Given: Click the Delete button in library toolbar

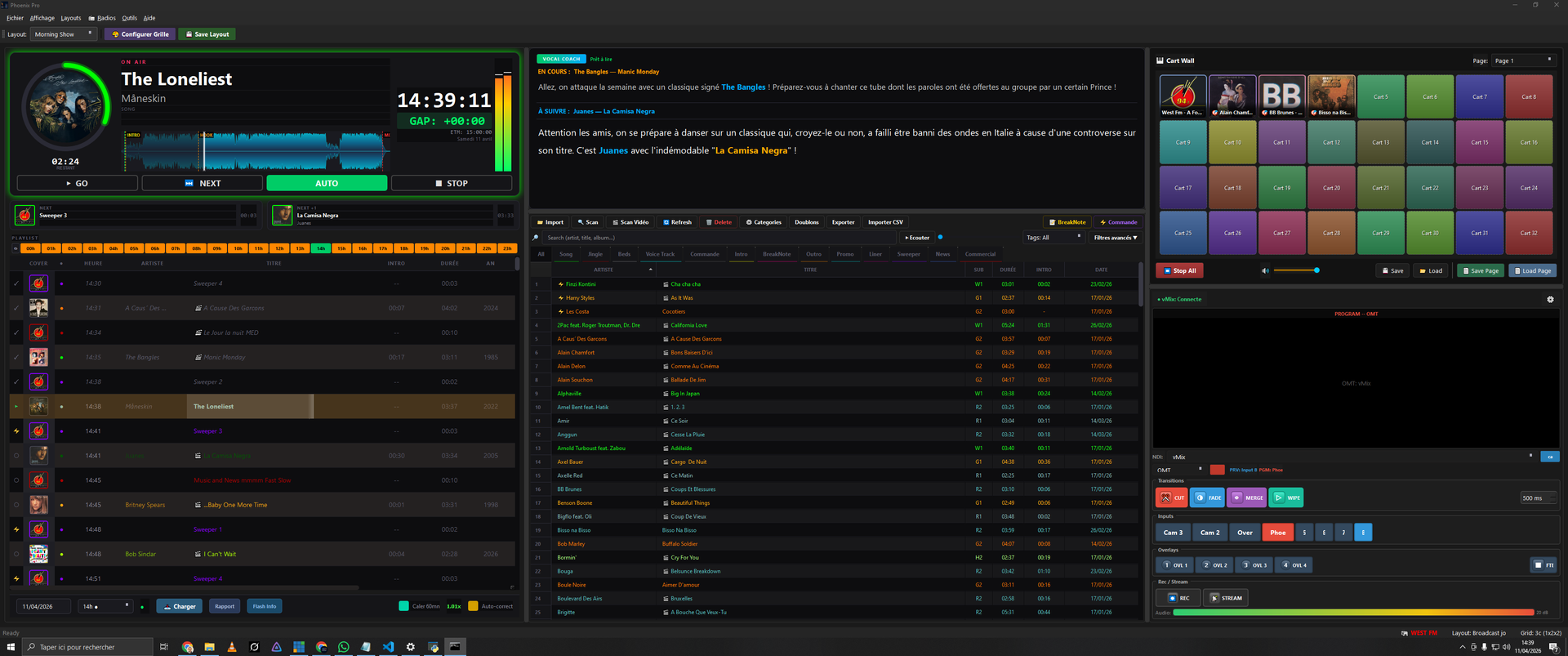Looking at the screenshot, I should 719,222.
